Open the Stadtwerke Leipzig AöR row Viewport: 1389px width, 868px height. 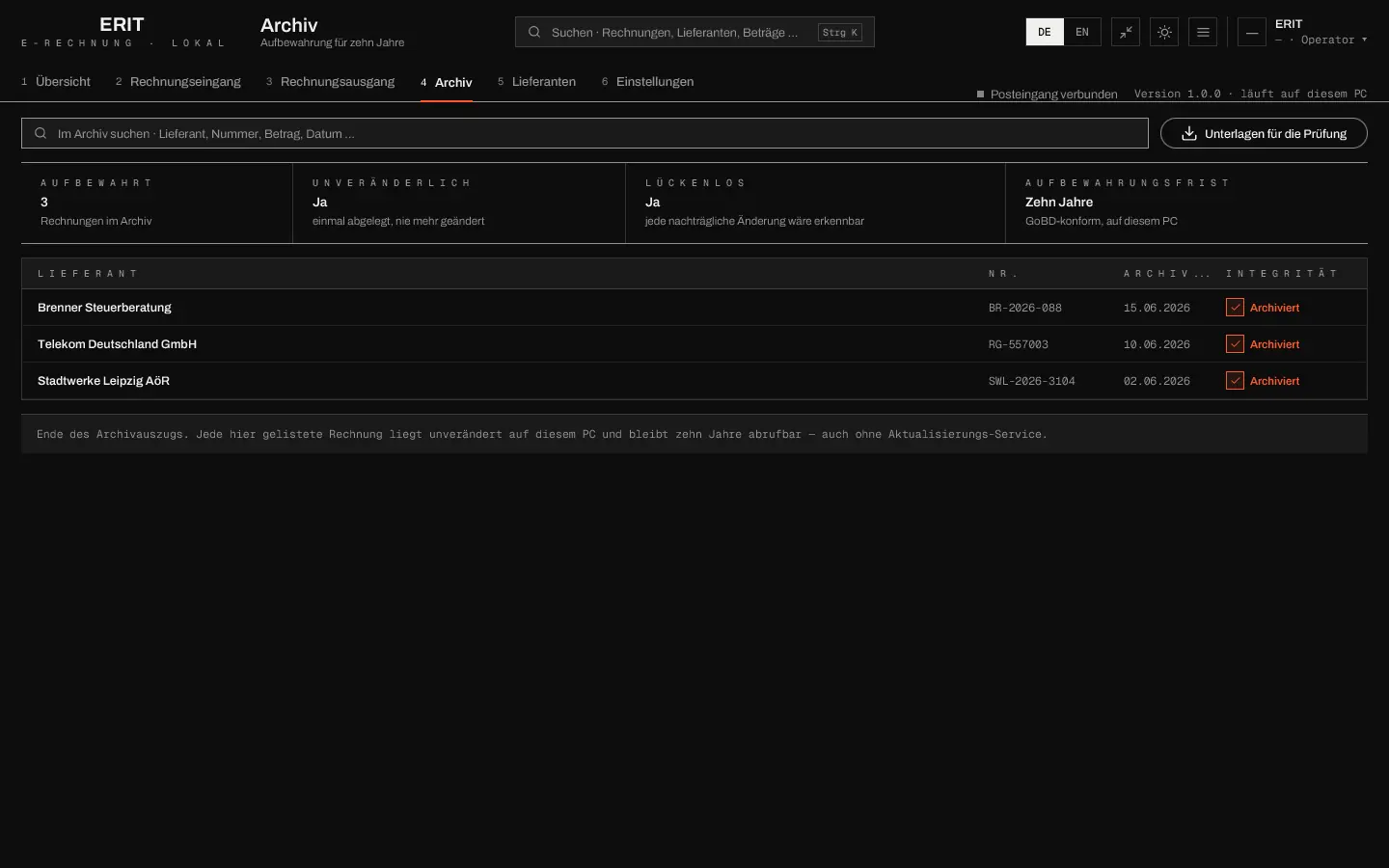[694, 381]
